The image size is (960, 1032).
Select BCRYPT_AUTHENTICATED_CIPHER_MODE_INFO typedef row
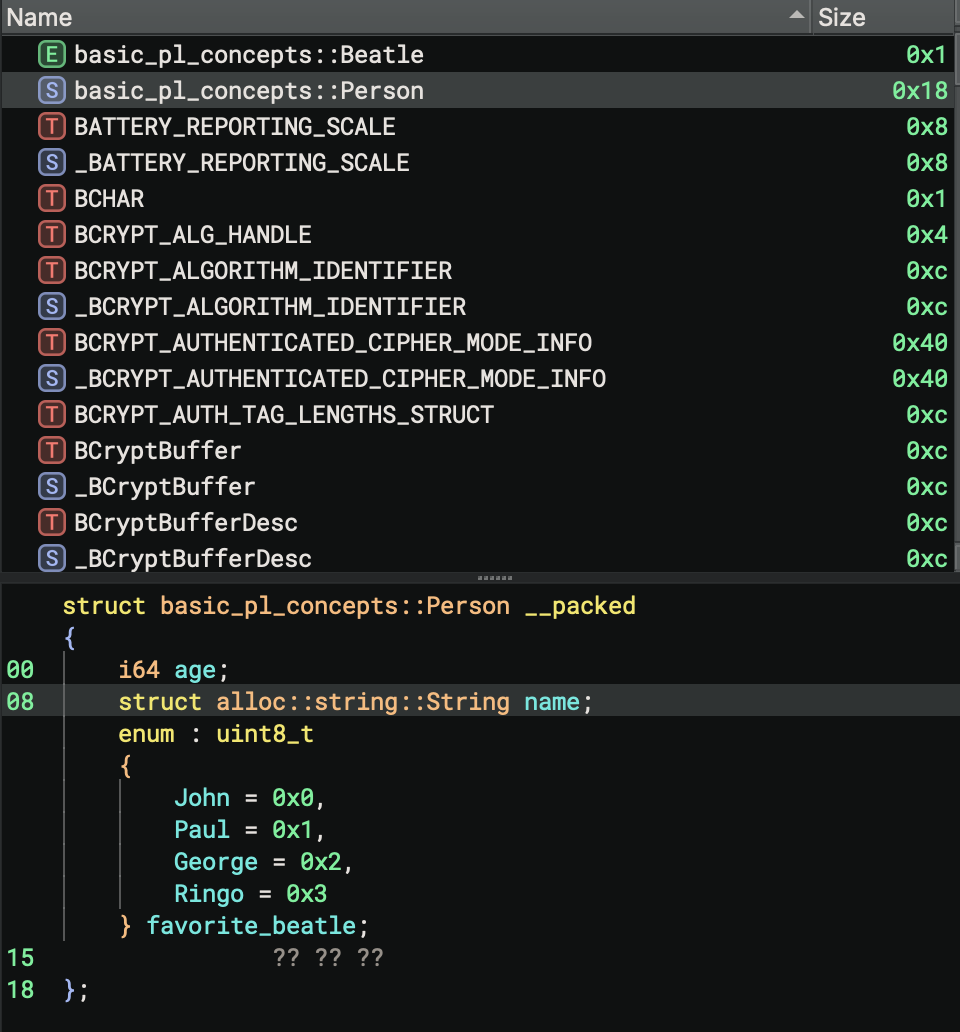point(333,343)
